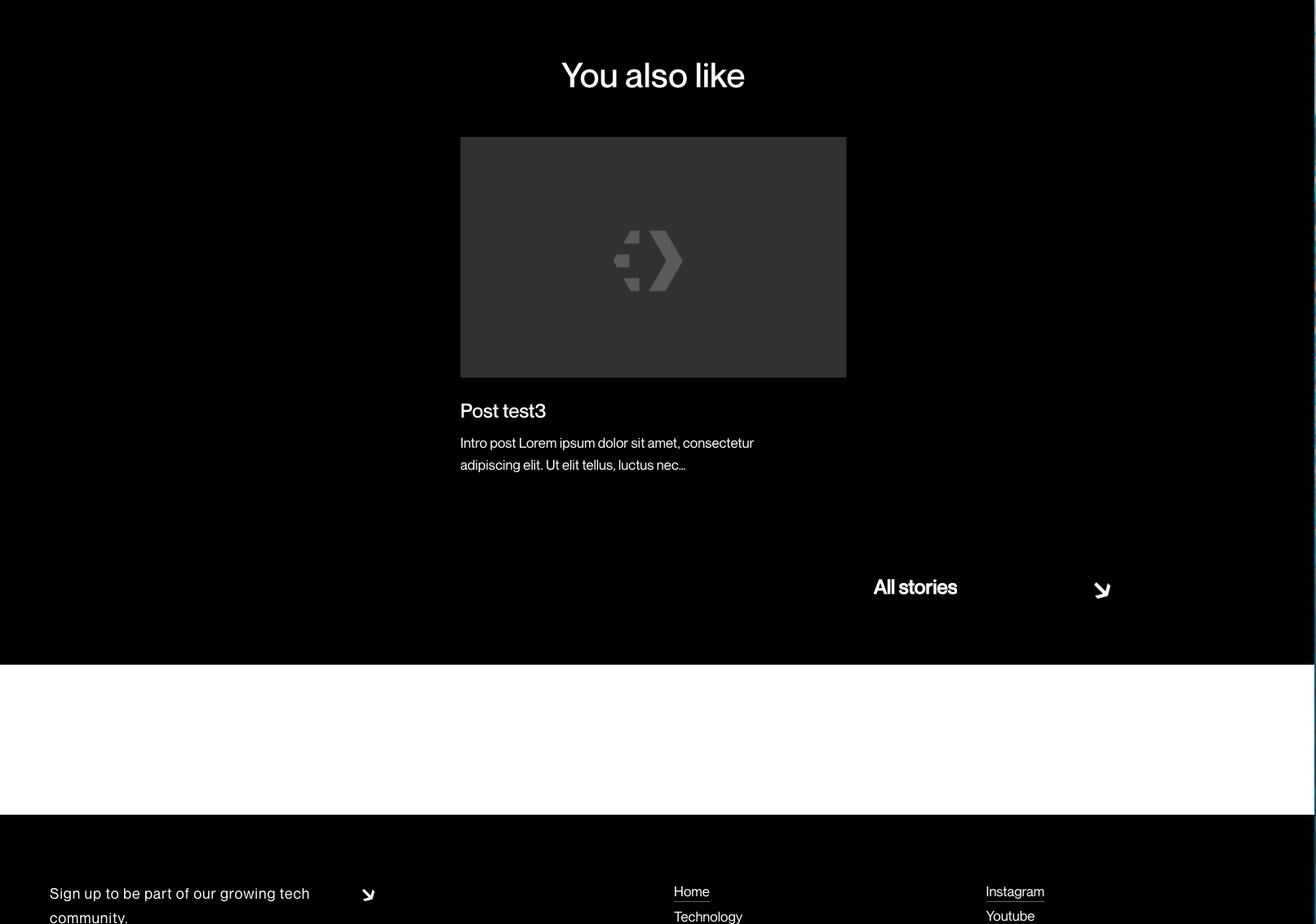Click the word Intro in the post excerpt
Image resolution: width=1316 pixels, height=924 pixels.
coord(473,443)
